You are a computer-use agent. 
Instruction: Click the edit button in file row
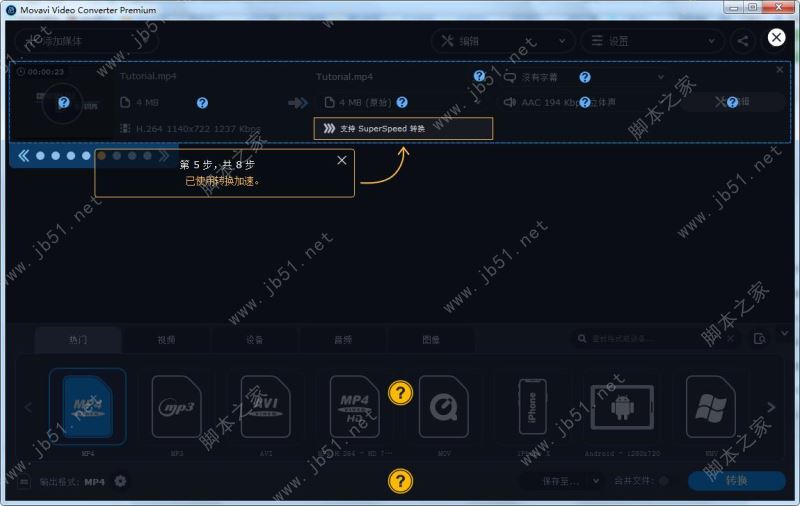(733, 103)
